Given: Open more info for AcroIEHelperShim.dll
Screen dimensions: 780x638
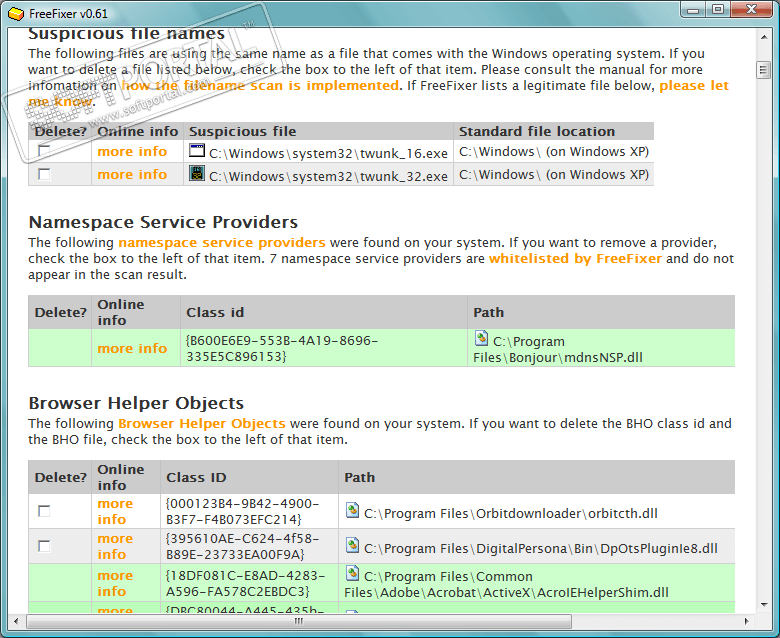Looking at the screenshot, I should point(115,583).
